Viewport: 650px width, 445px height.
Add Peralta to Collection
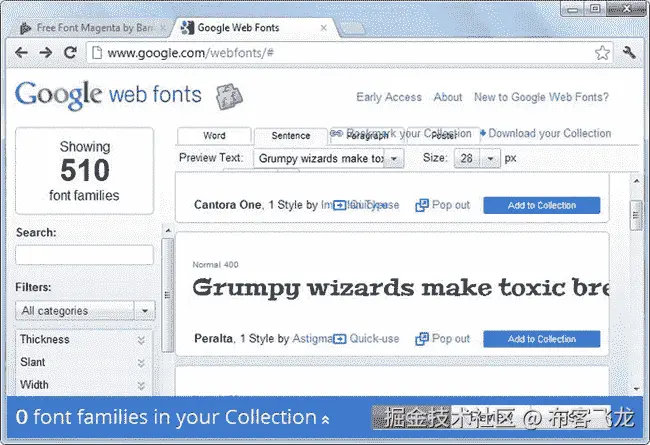pos(541,339)
